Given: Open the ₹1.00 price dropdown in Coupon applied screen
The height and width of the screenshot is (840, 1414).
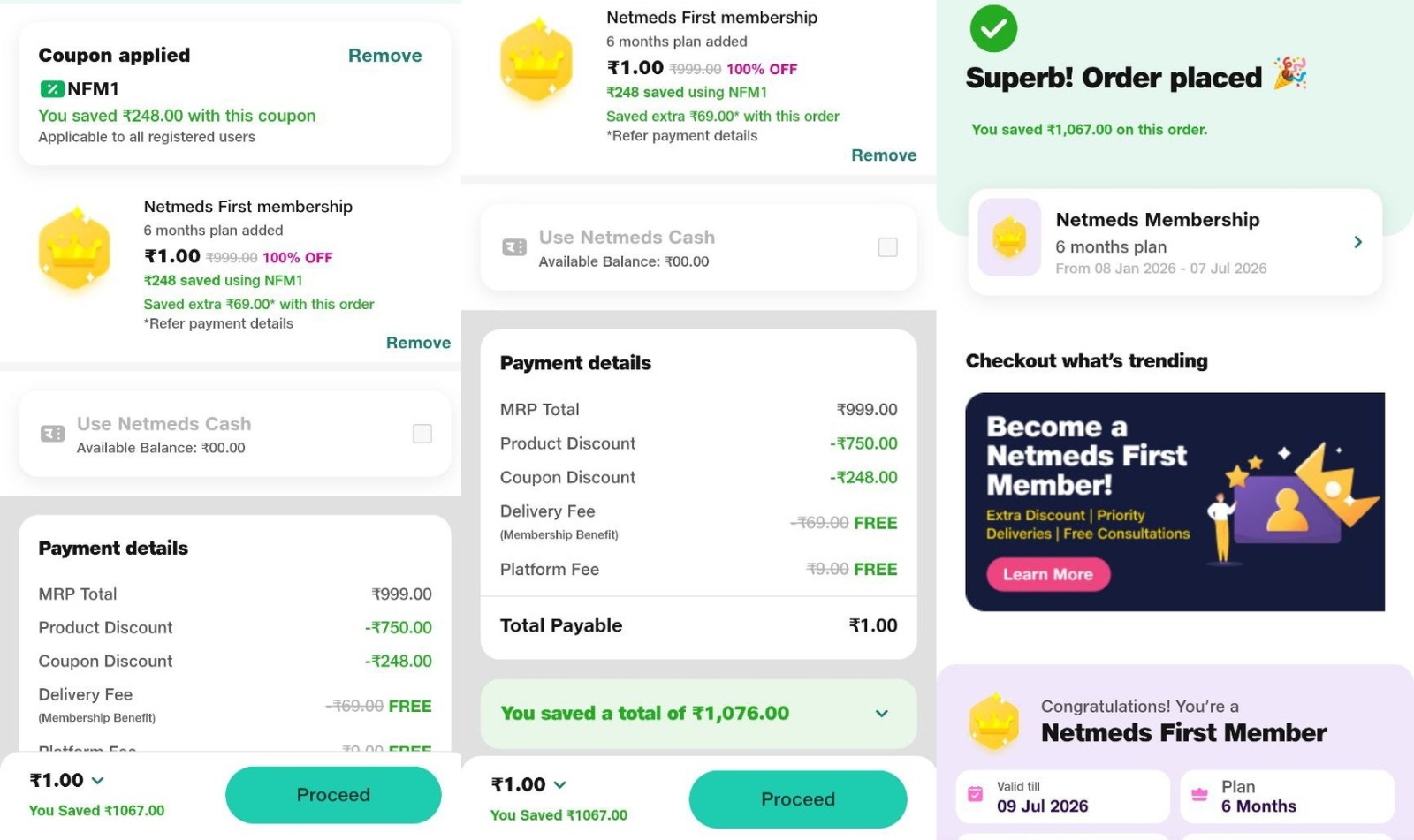Looking at the screenshot, I should [x=97, y=781].
